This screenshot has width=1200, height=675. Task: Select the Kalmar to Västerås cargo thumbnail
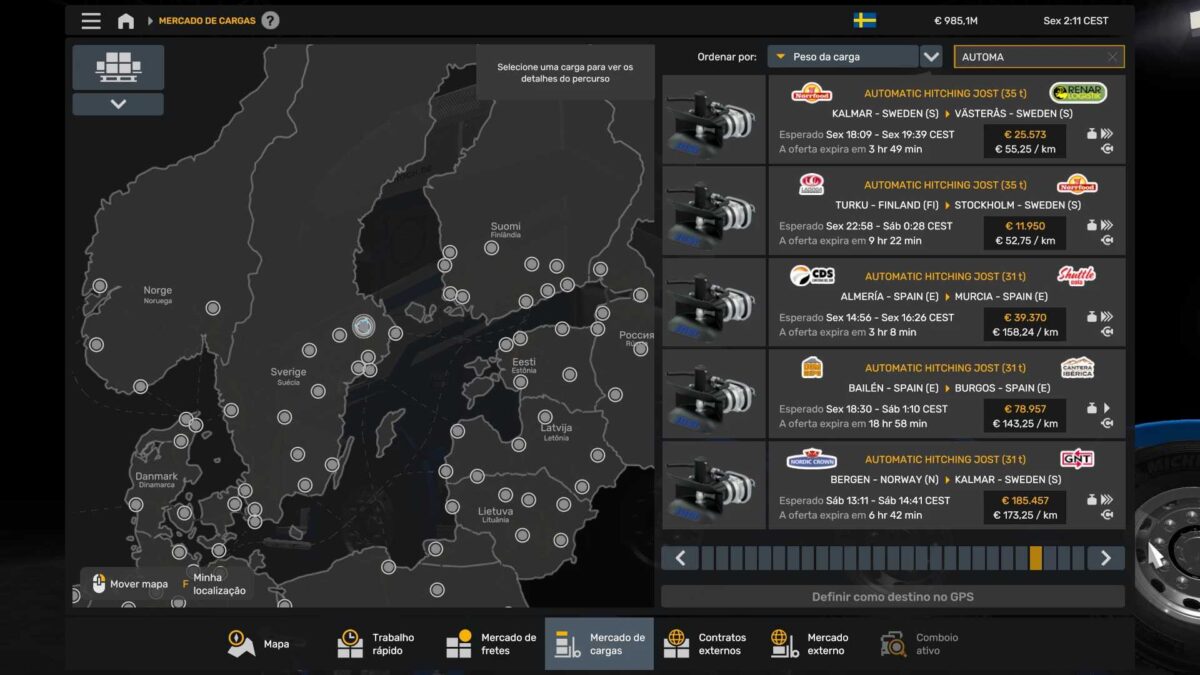coord(713,120)
